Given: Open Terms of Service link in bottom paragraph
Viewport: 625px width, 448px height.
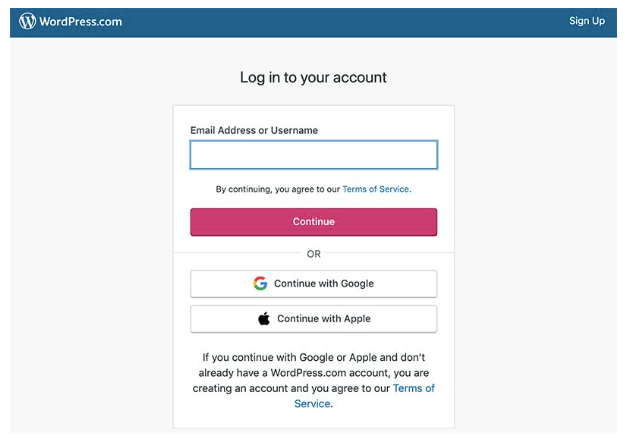Looking at the screenshot, I should [413, 388].
